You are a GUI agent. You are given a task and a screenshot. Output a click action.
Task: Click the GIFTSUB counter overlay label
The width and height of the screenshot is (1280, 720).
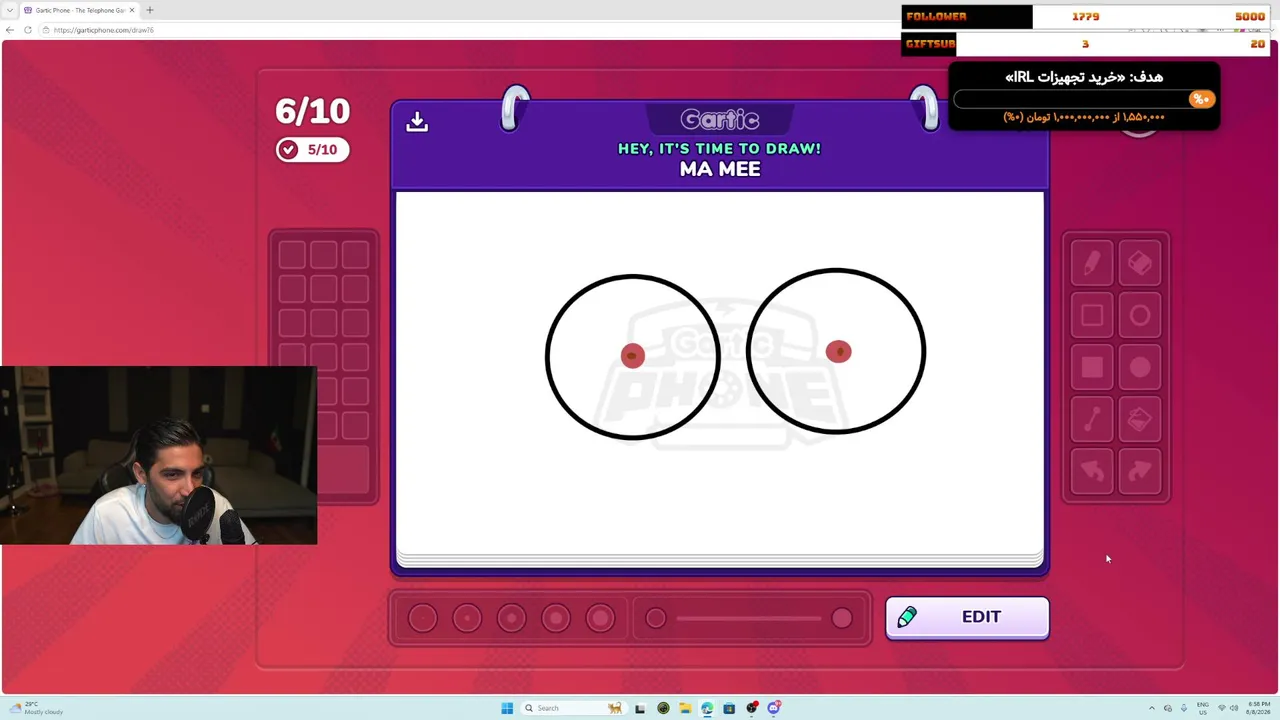point(930,44)
